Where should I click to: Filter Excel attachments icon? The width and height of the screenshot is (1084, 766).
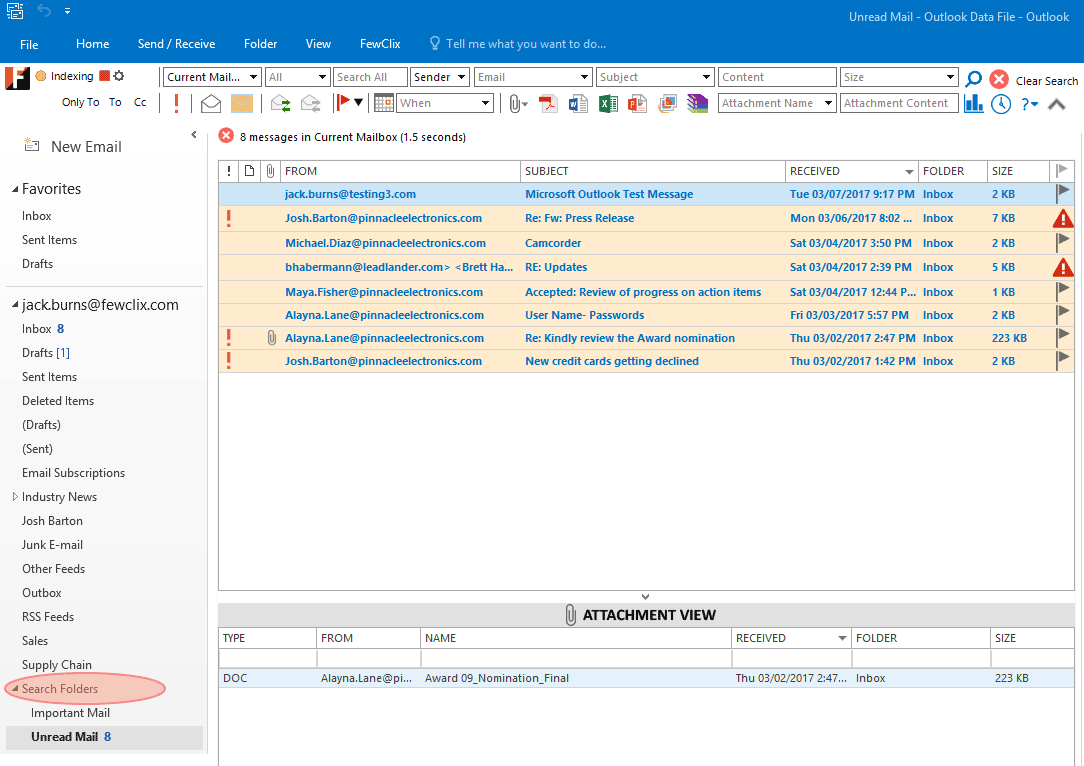(x=608, y=104)
